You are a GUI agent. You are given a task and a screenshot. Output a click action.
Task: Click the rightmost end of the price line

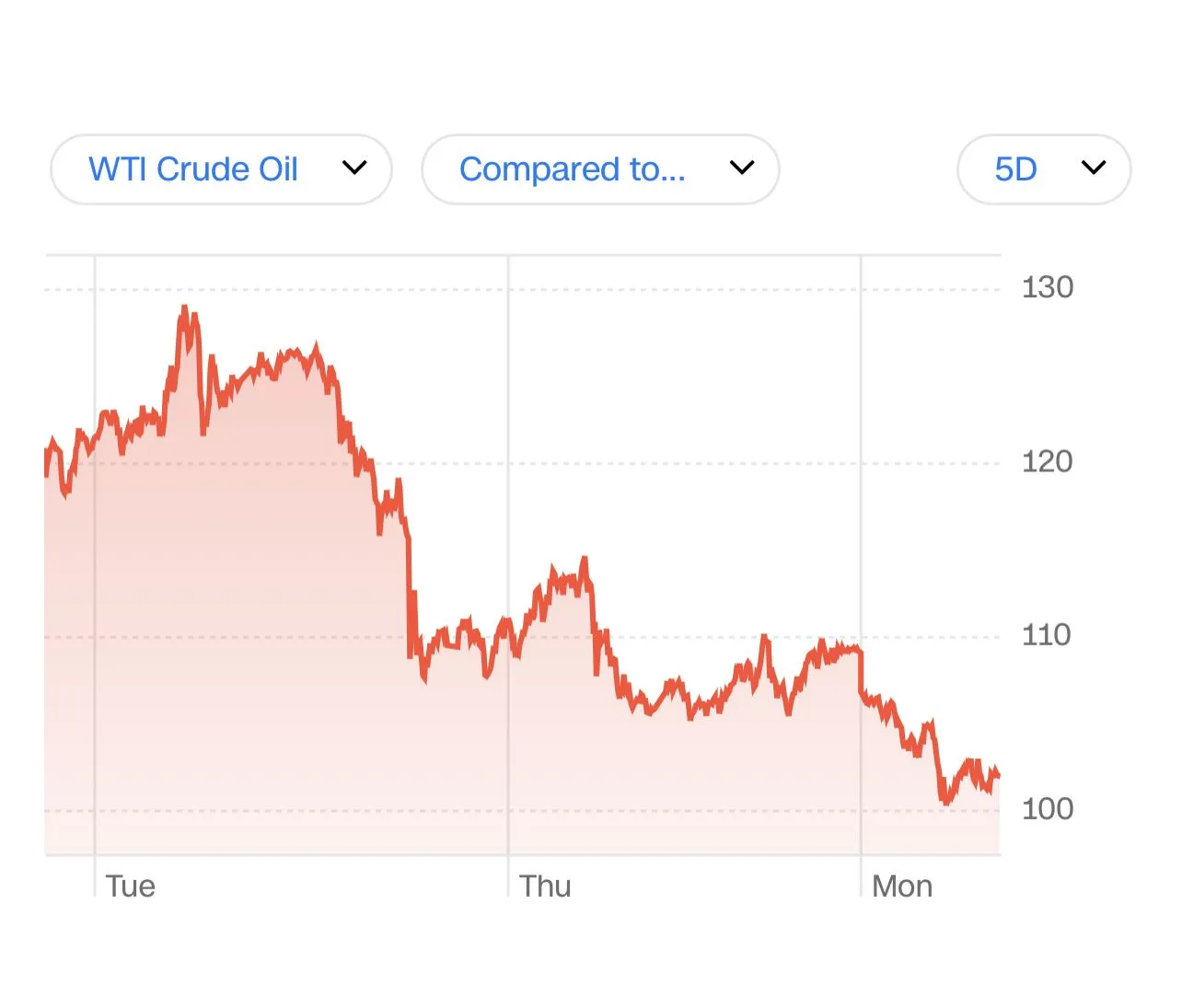point(999,776)
